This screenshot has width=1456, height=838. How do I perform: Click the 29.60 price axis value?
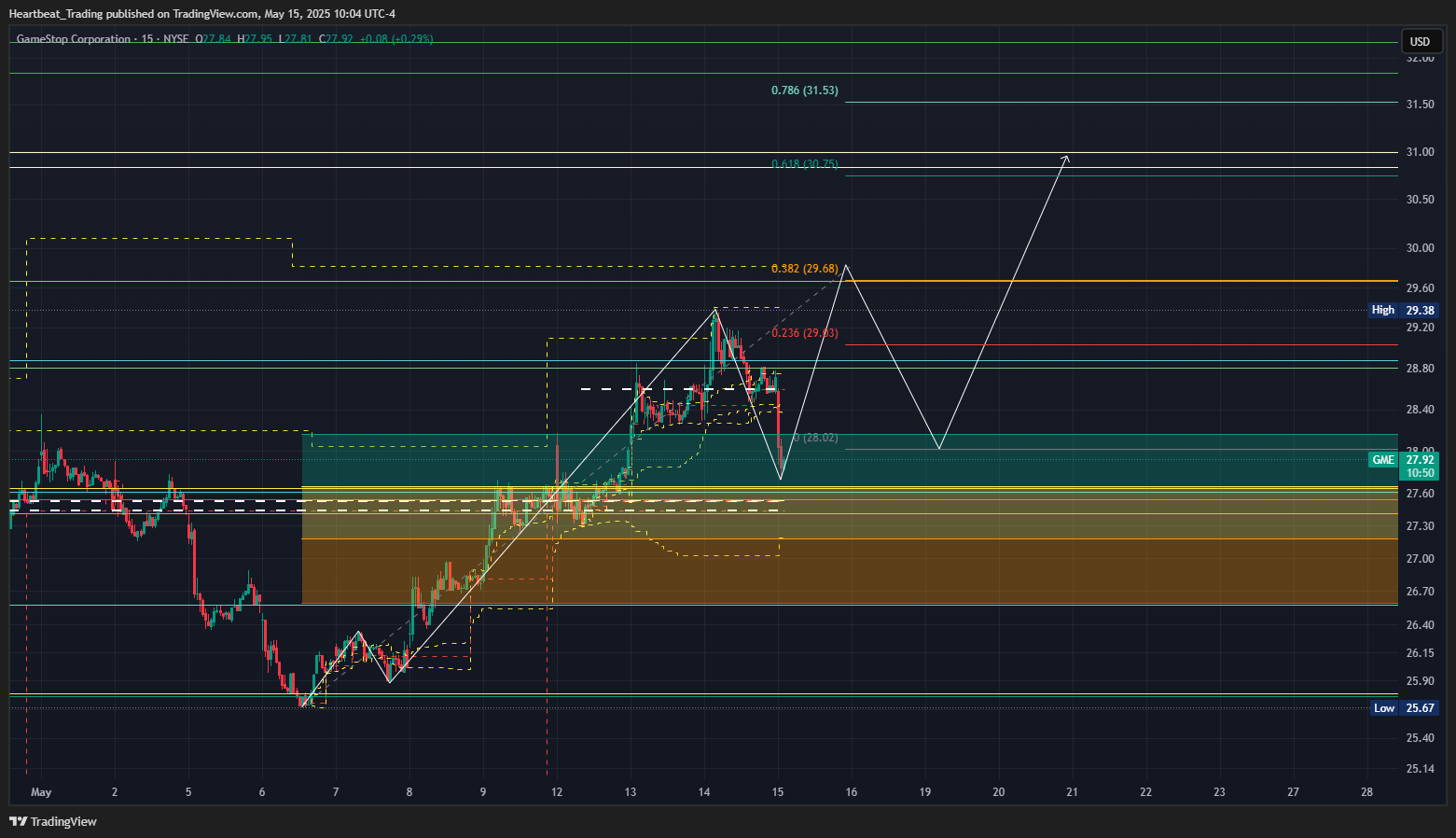1420,288
